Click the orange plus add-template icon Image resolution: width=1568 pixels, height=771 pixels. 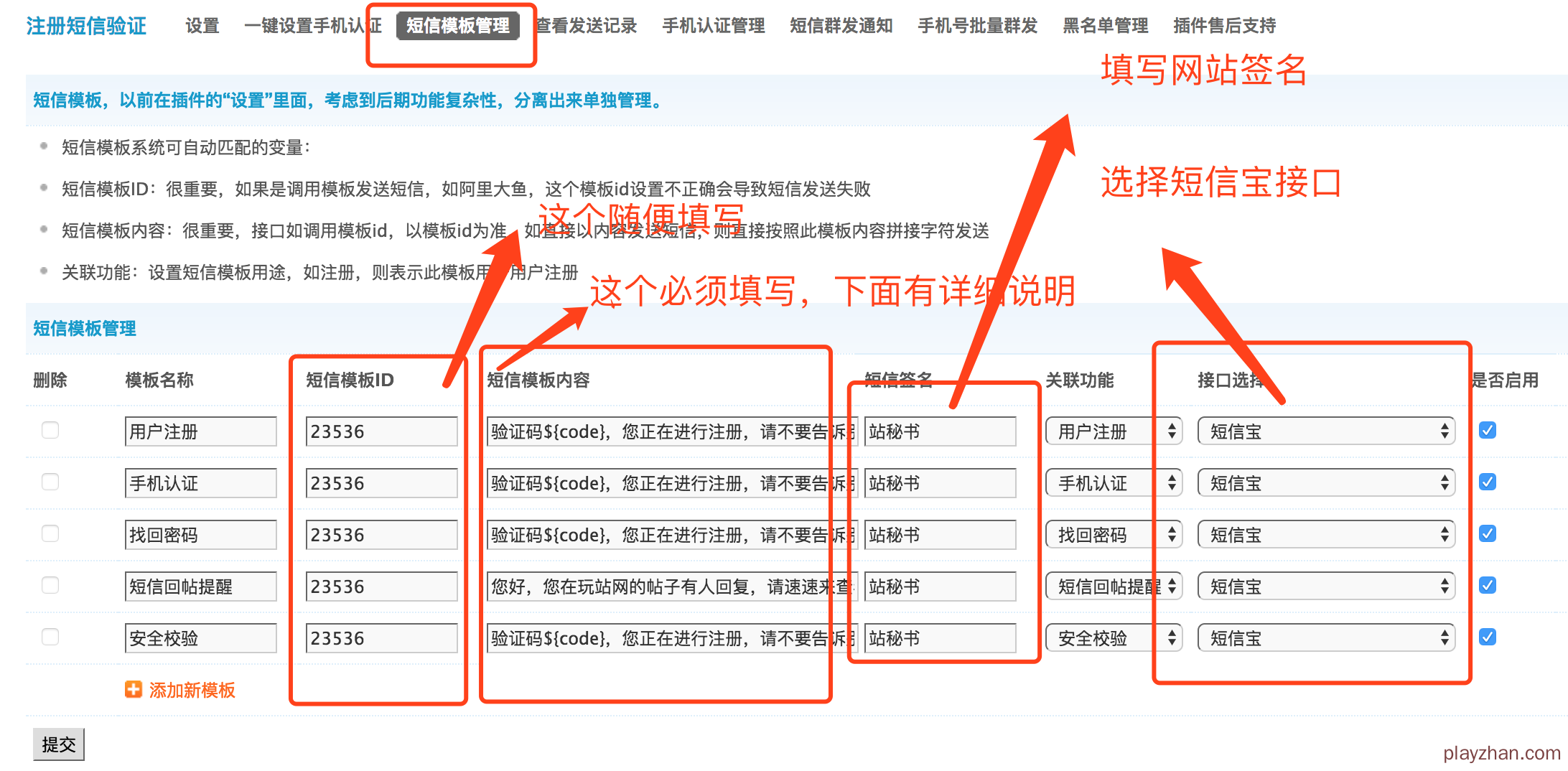coord(133,690)
